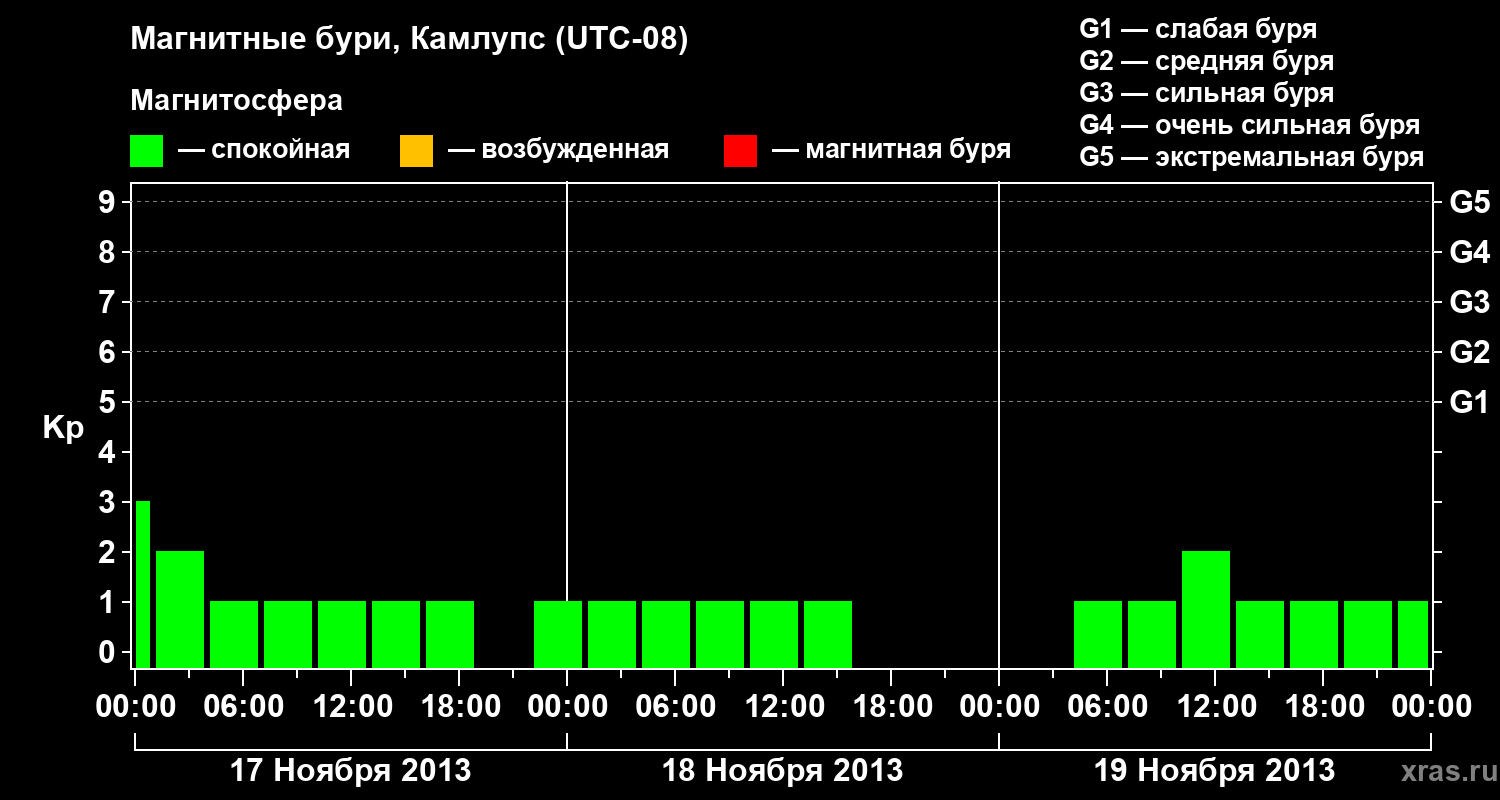
Task: Click the narrow Kp 3 bar on 17 November
Action: [143, 584]
